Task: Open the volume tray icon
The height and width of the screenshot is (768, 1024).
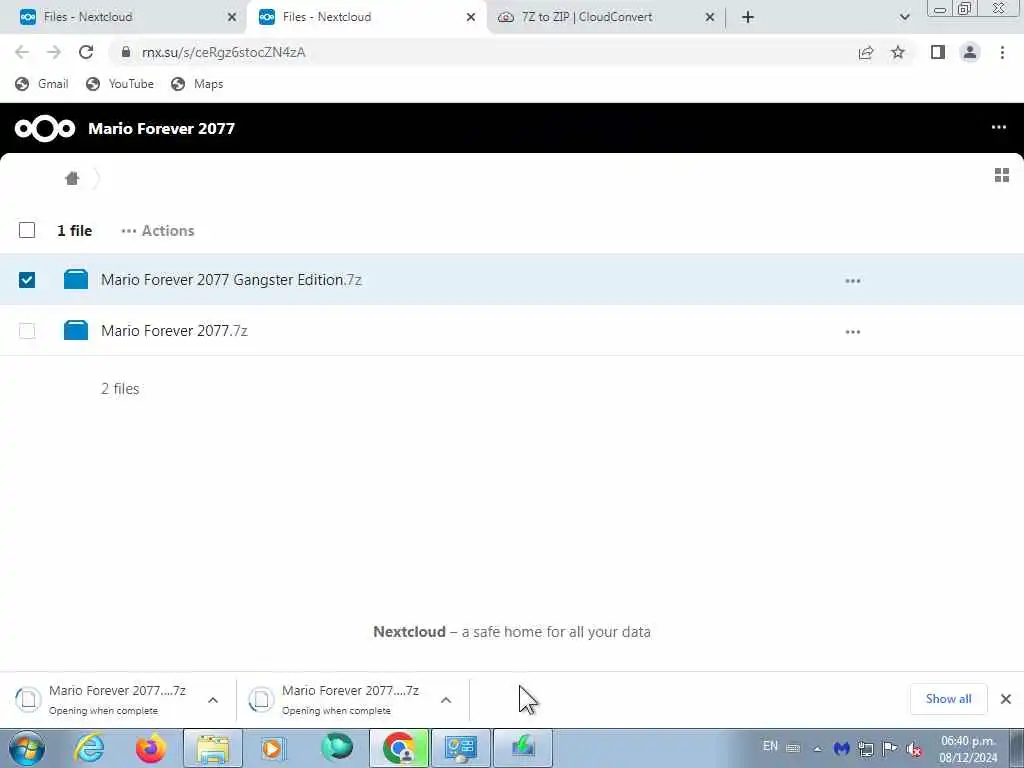Action: click(914, 749)
